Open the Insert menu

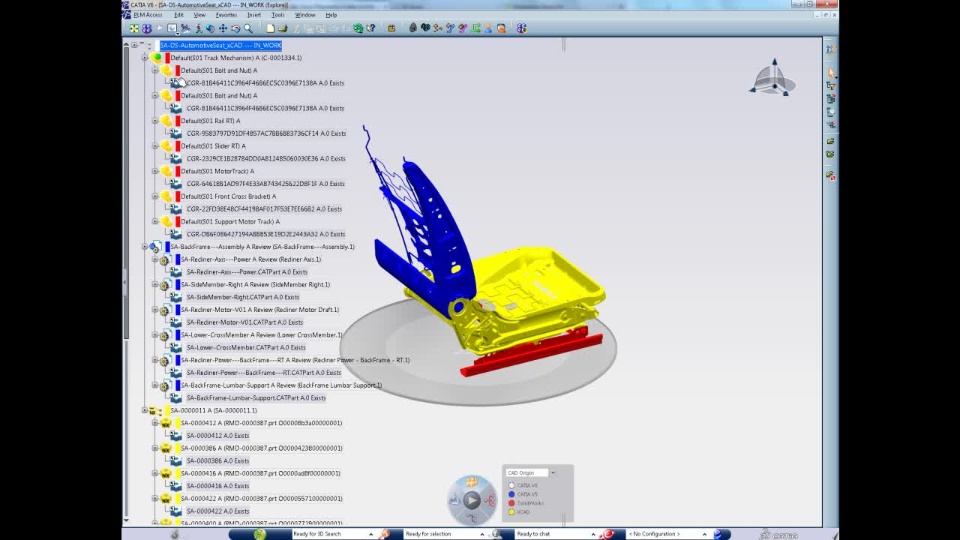(x=254, y=15)
